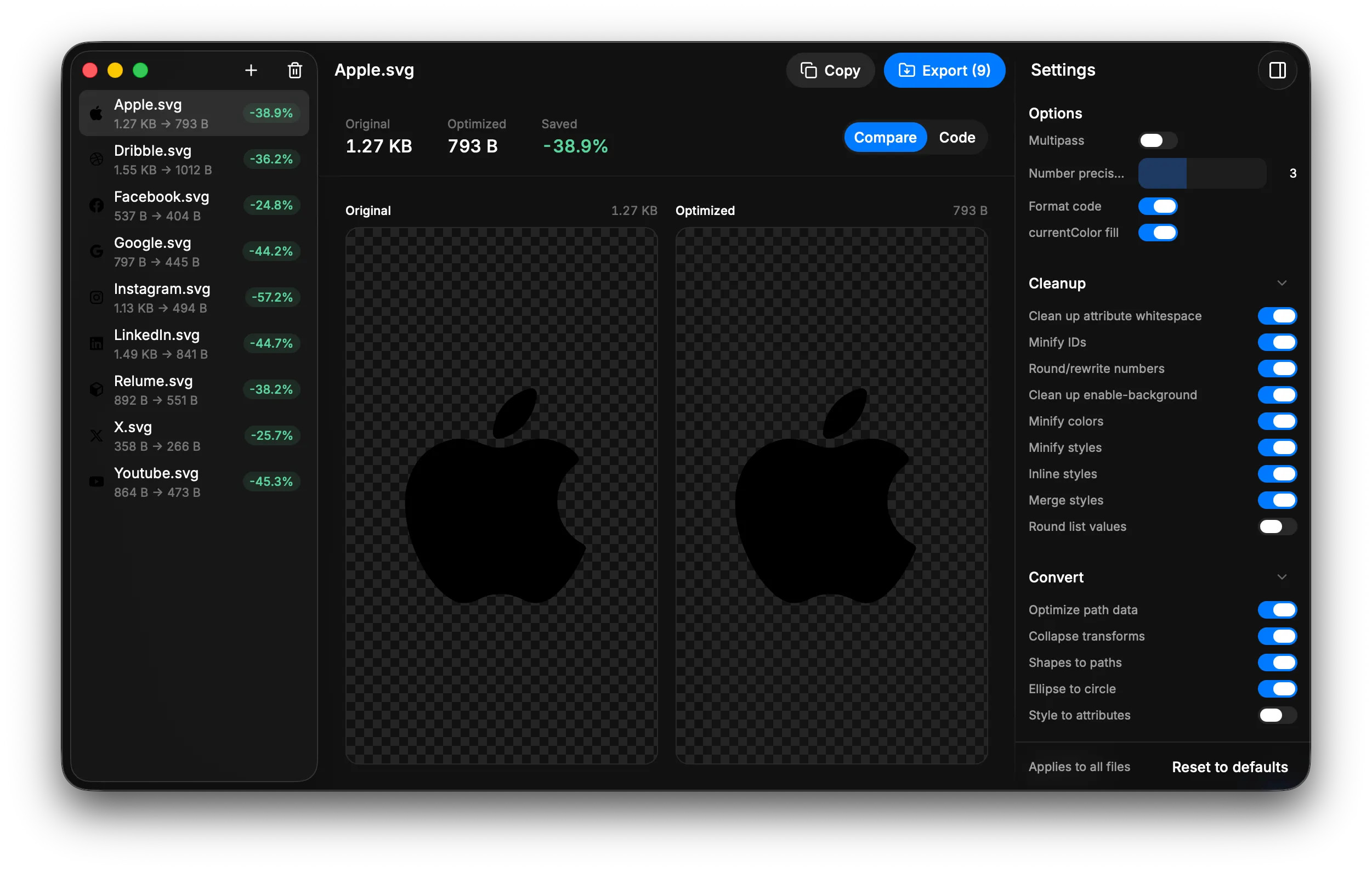The image size is (1372, 872).
Task: Select Dribble.svg in the file list
Action: click(194, 160)
